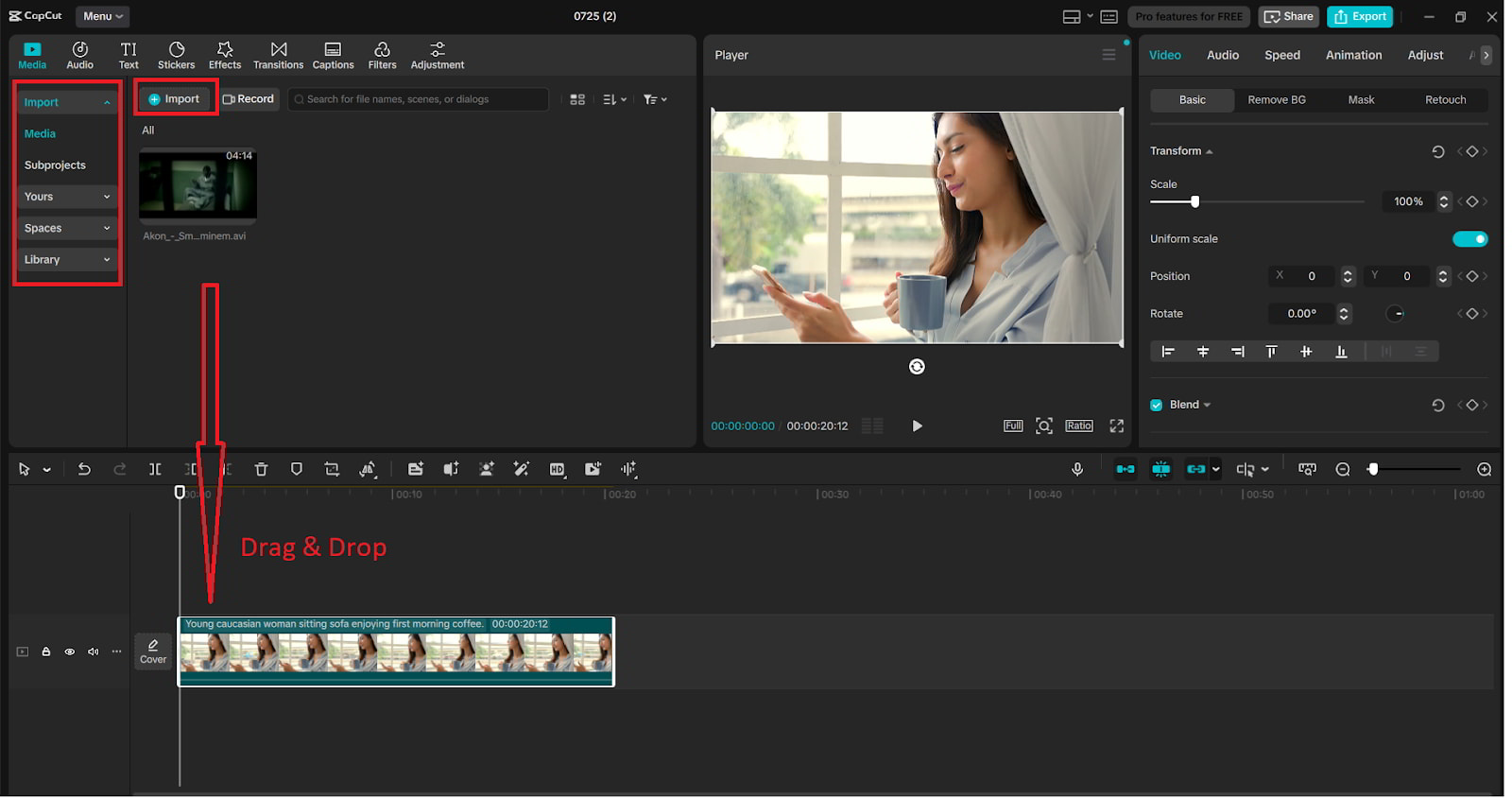Open the selection tool mode dropdown
1512x799 pixels.
coord(46,469)
